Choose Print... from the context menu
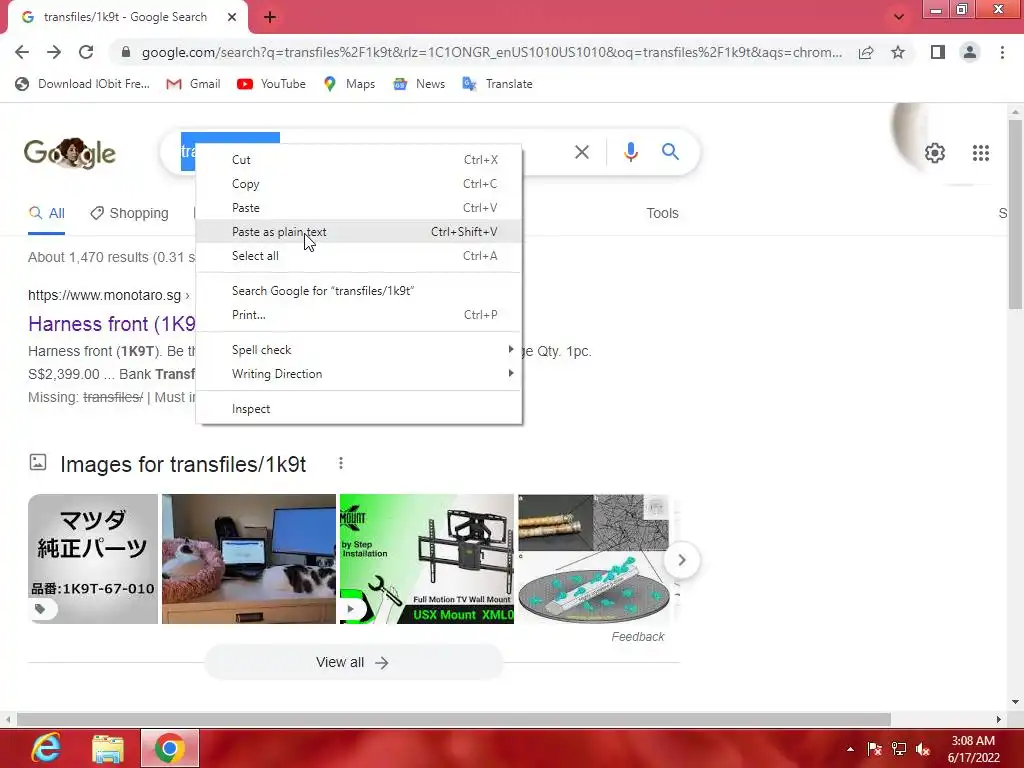Viewport: 1024px width, 768px height. [359, 315]
